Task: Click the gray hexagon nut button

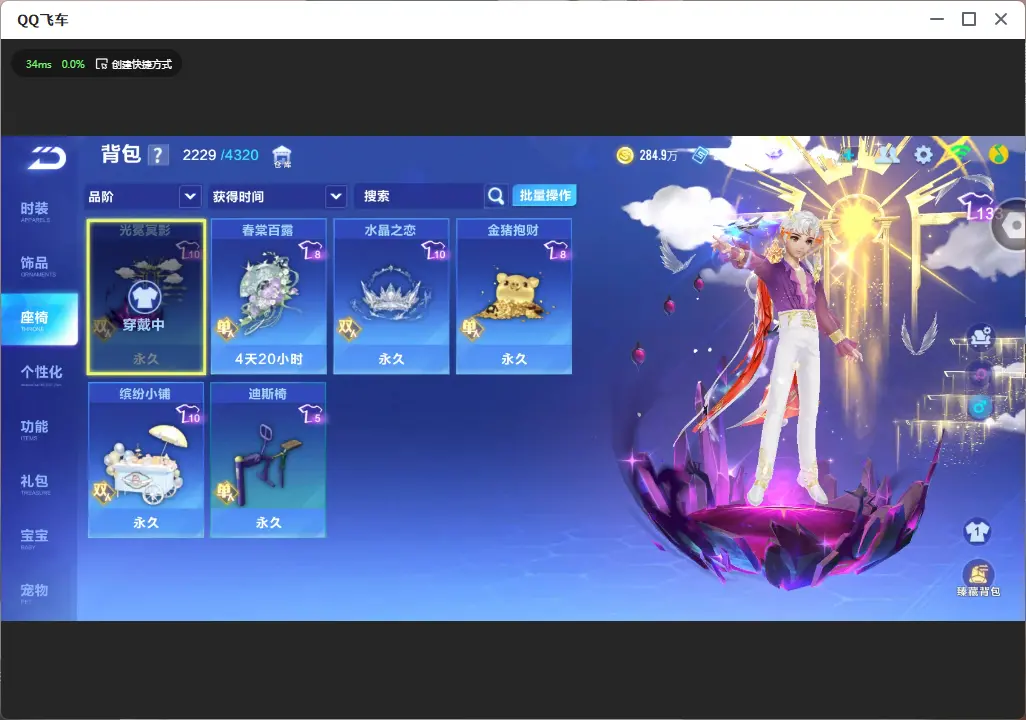Action: point(1011,226)
